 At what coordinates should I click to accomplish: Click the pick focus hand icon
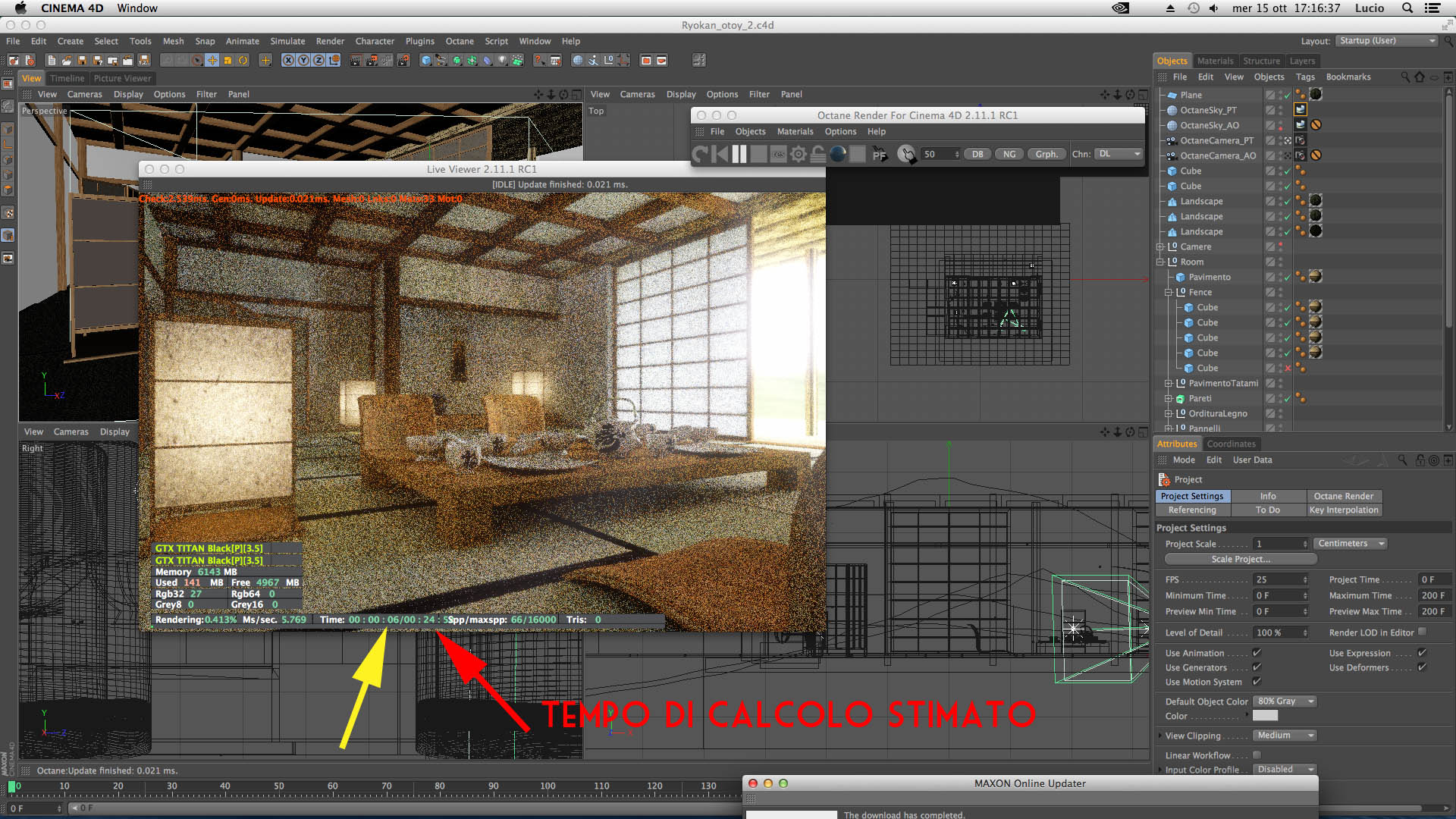[x=906, y=155]
